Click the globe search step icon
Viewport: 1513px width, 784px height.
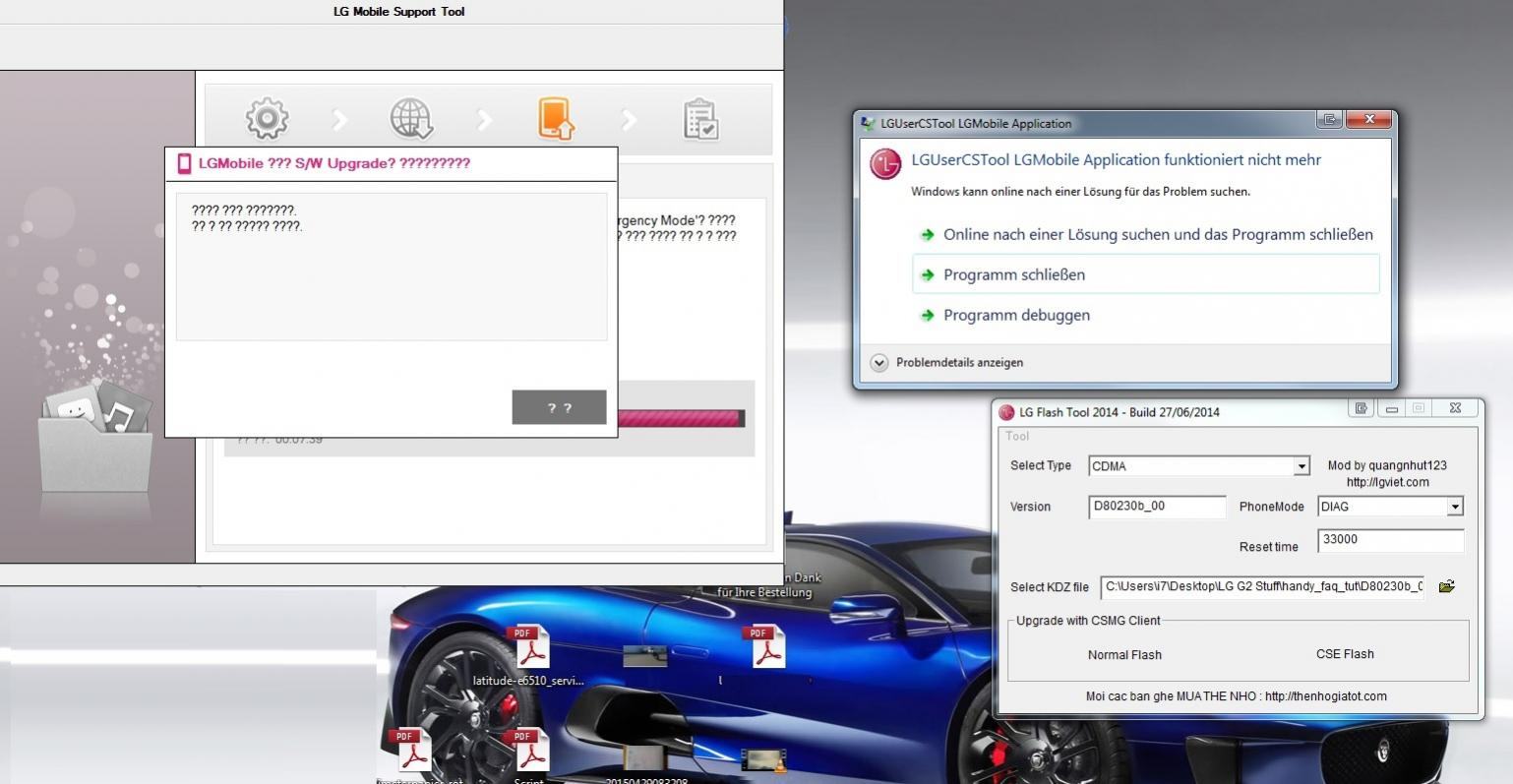click(411, 119)
